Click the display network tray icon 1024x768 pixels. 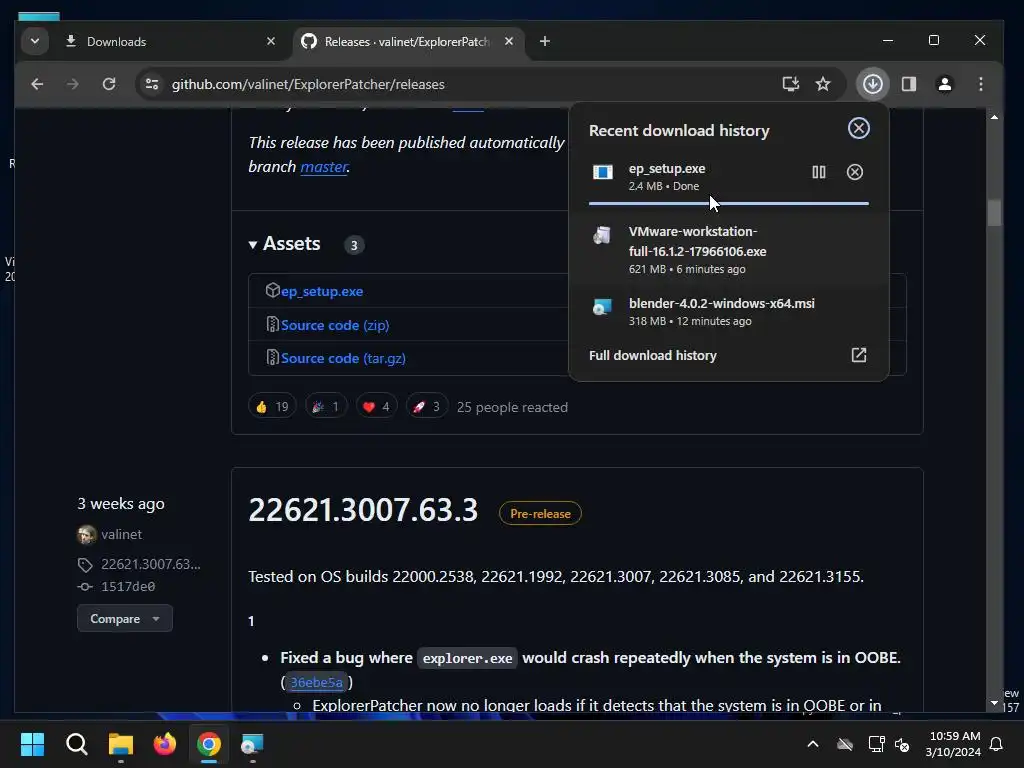876,744
